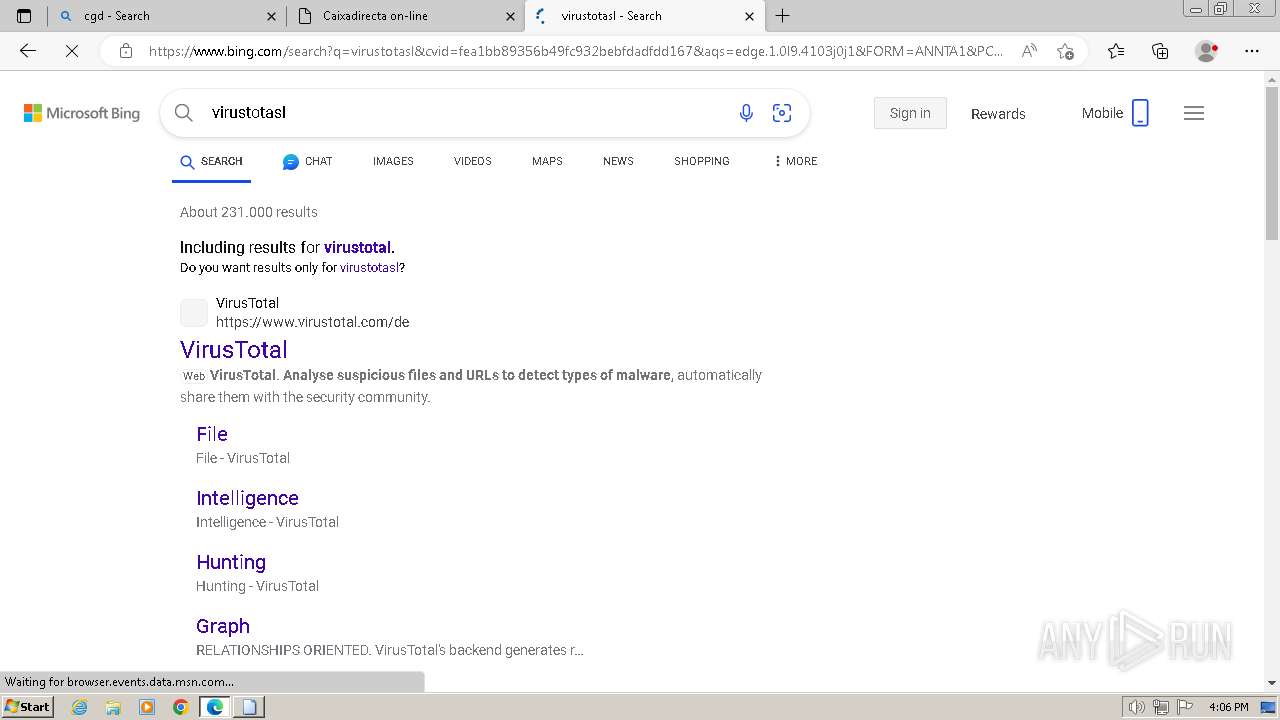Open the Action Center flag icon
The width and height of the screenshot is (1280, 720).
point(1184,707)
